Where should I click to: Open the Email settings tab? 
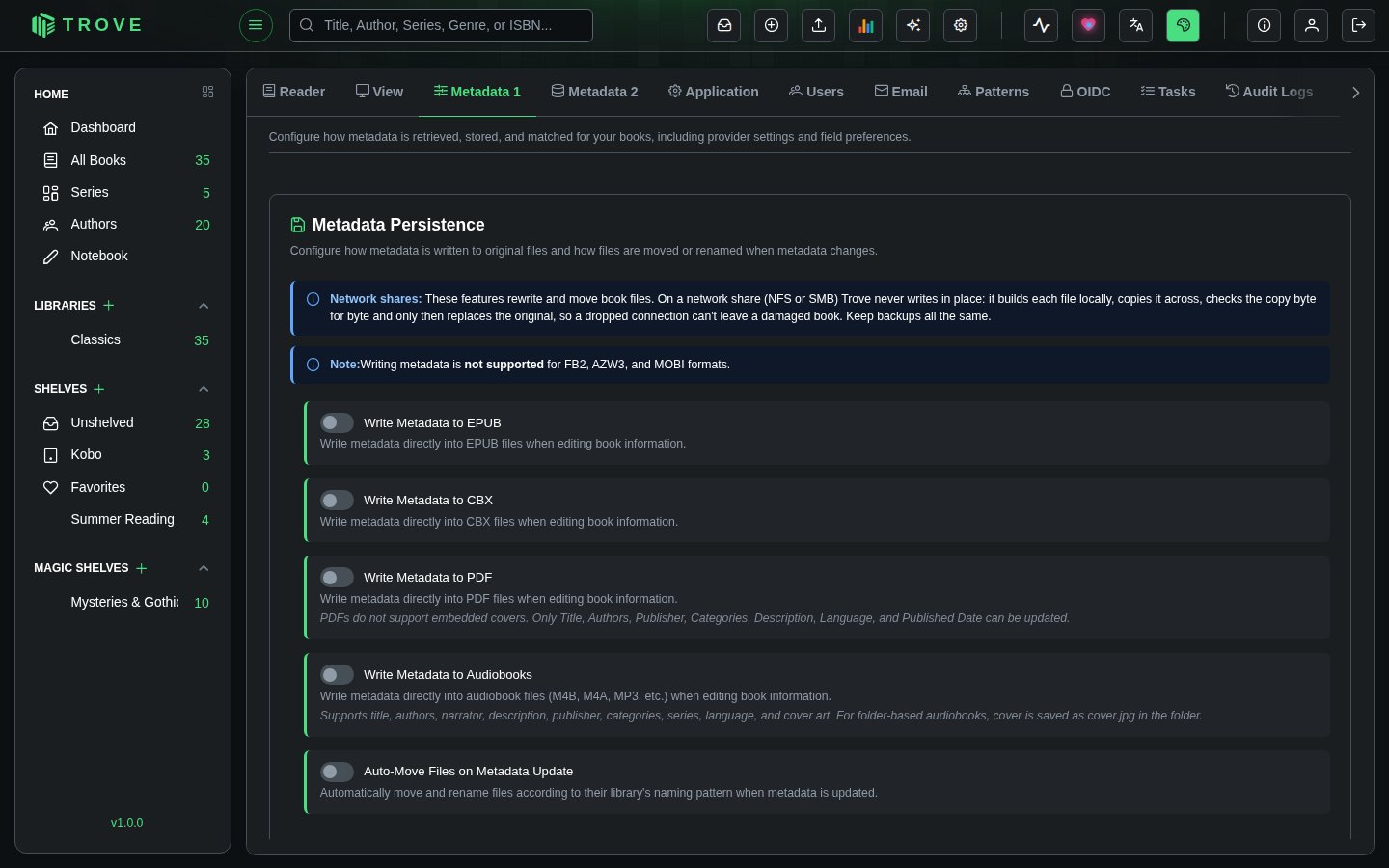(x=901, y=92)
